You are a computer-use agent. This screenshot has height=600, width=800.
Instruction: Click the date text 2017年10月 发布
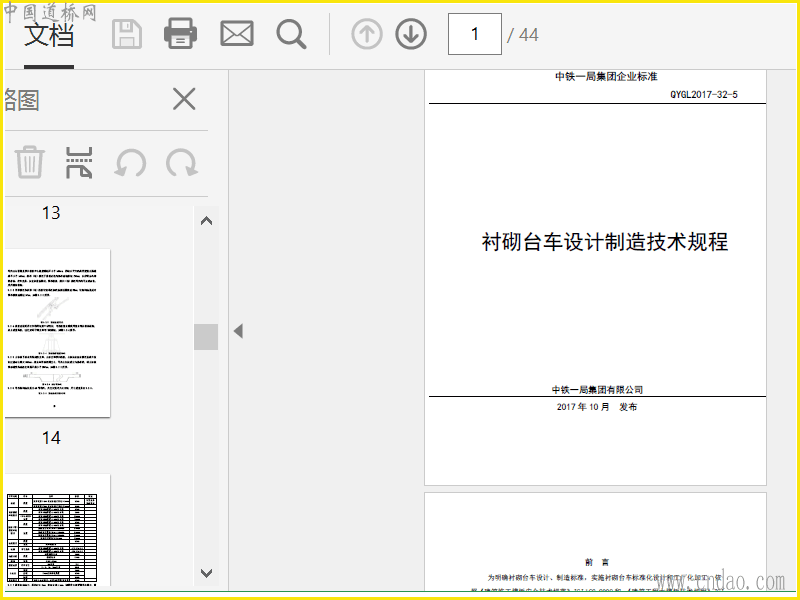point(596,407)
